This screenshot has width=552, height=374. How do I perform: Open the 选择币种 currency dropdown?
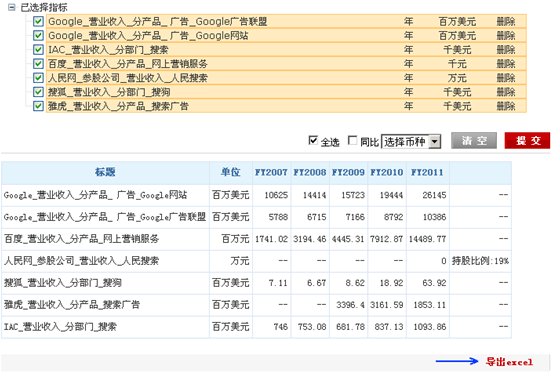point(411,142)
